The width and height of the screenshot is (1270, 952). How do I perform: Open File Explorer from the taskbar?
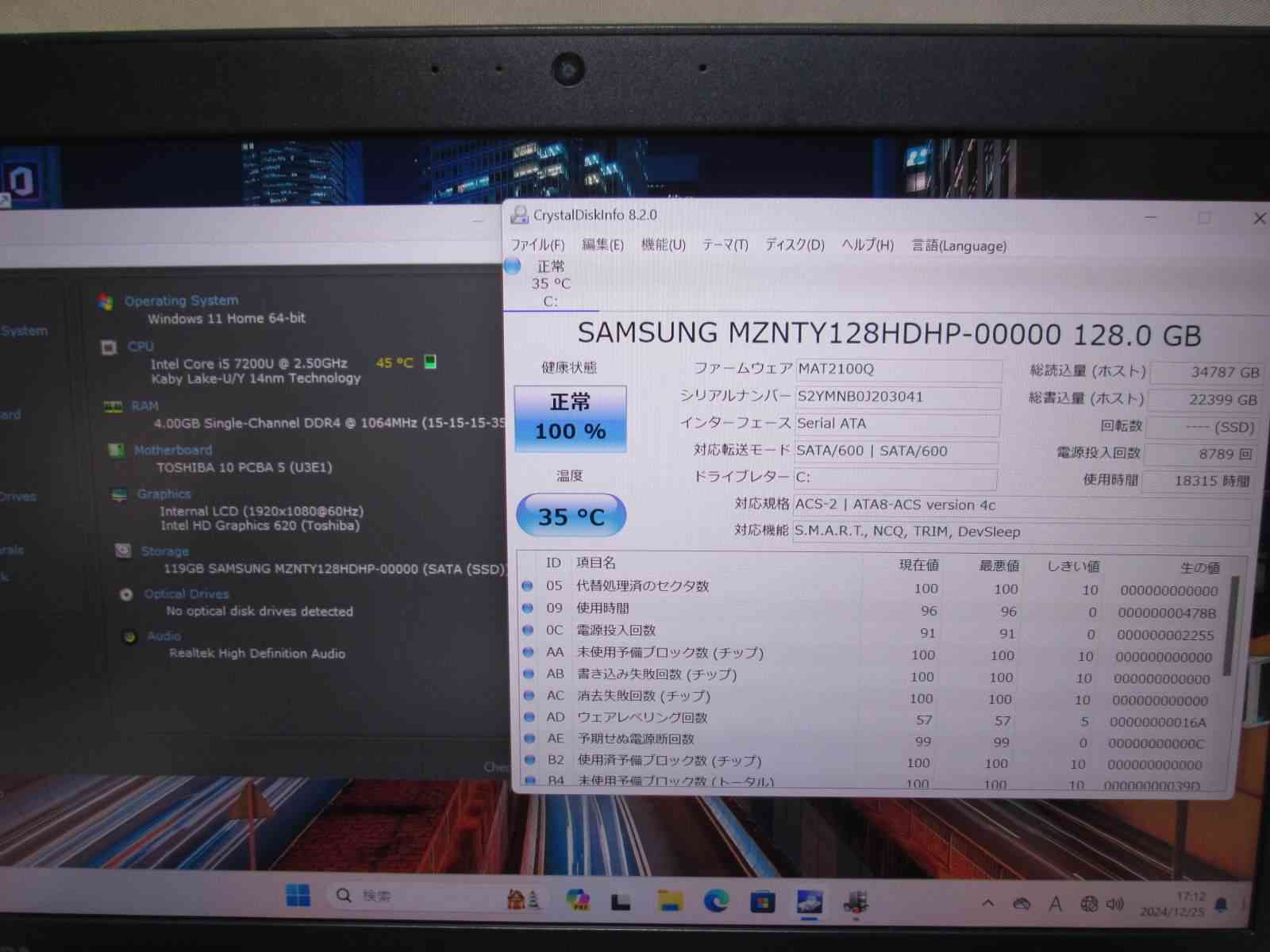(x=669, y=901)
